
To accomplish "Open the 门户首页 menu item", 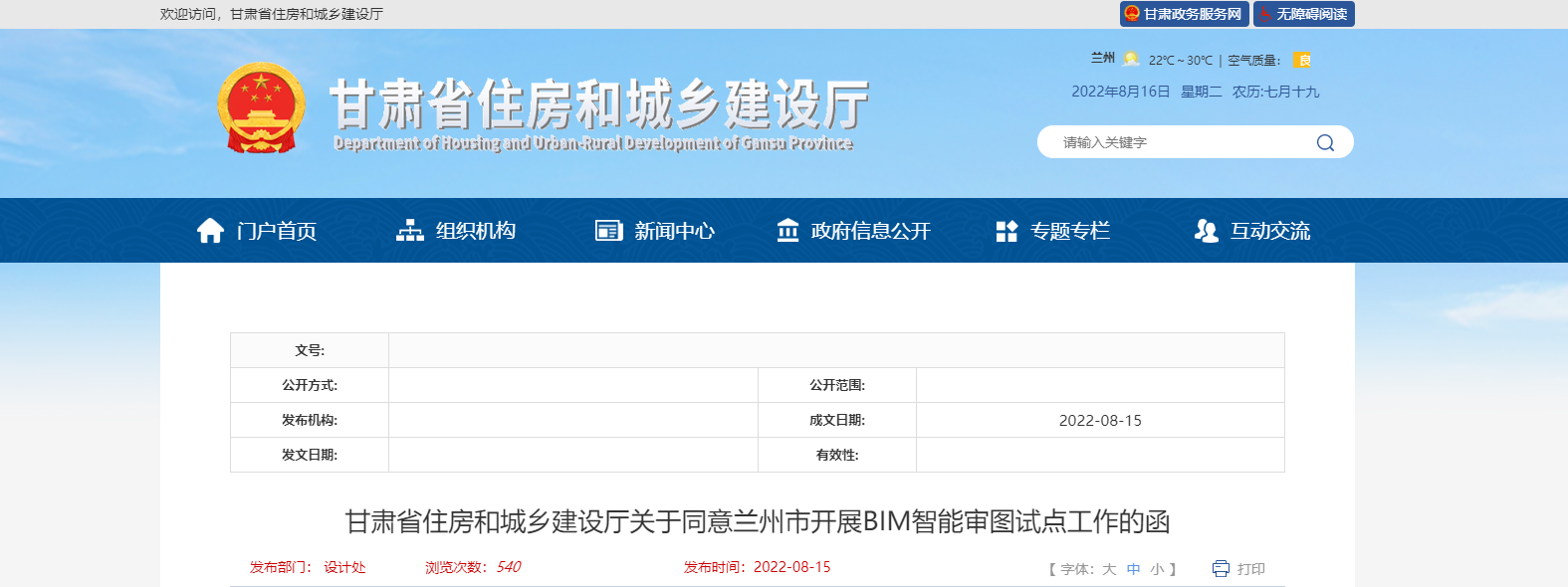I will 277,231.
